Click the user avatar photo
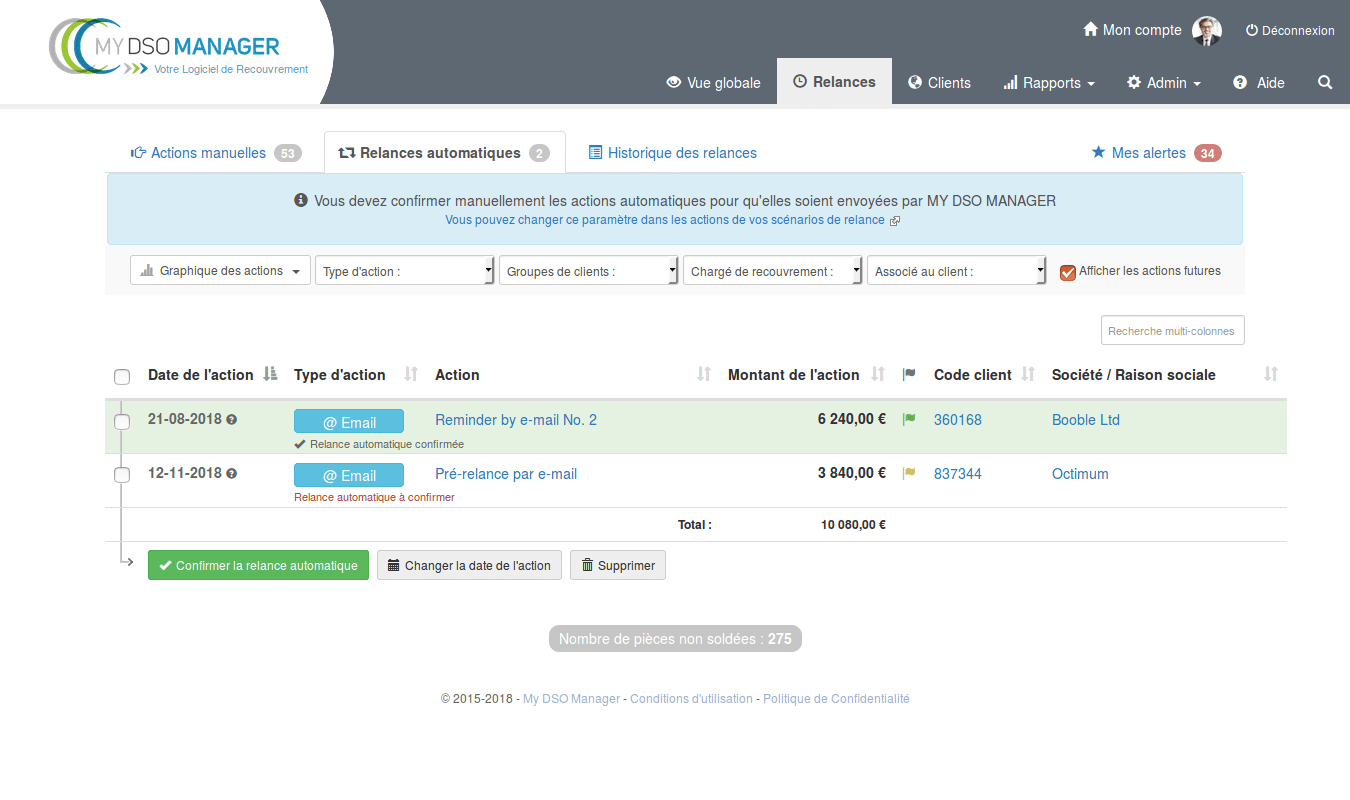The image size is (1350, 800). [x=1207, y=31]
